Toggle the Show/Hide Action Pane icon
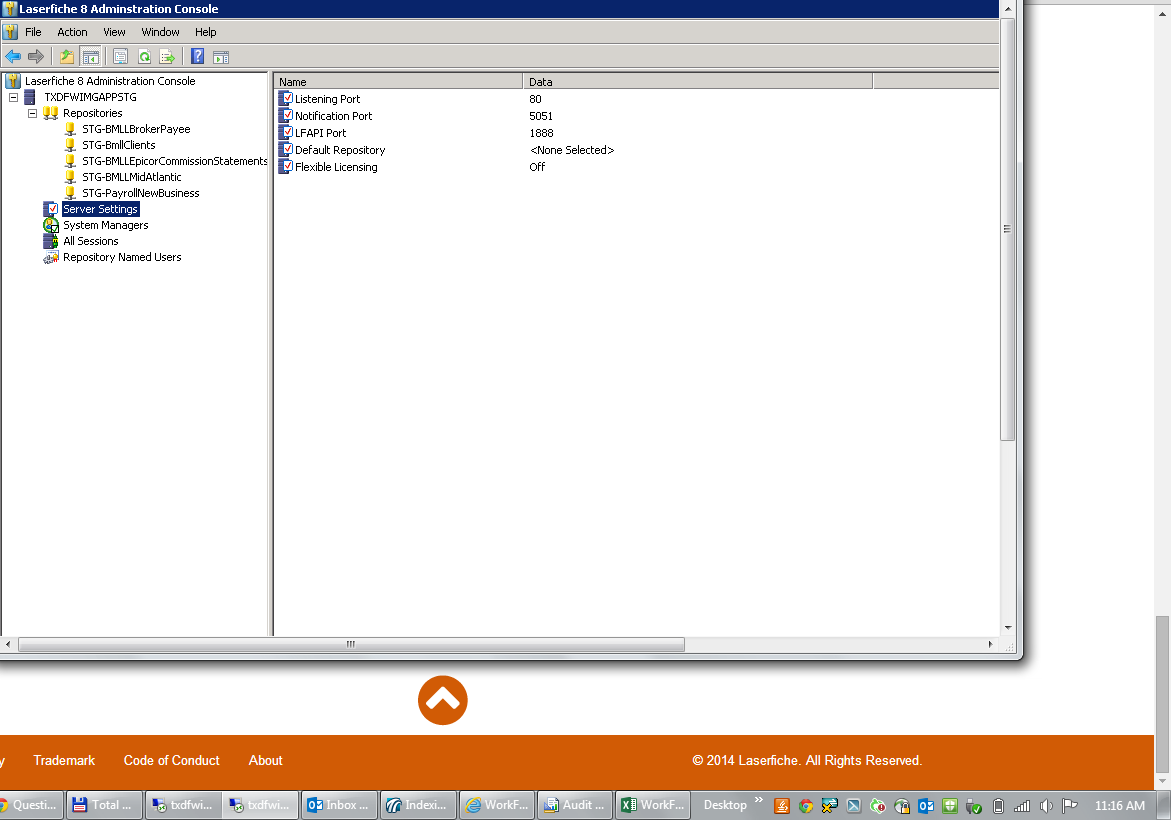 click(221, 57)
